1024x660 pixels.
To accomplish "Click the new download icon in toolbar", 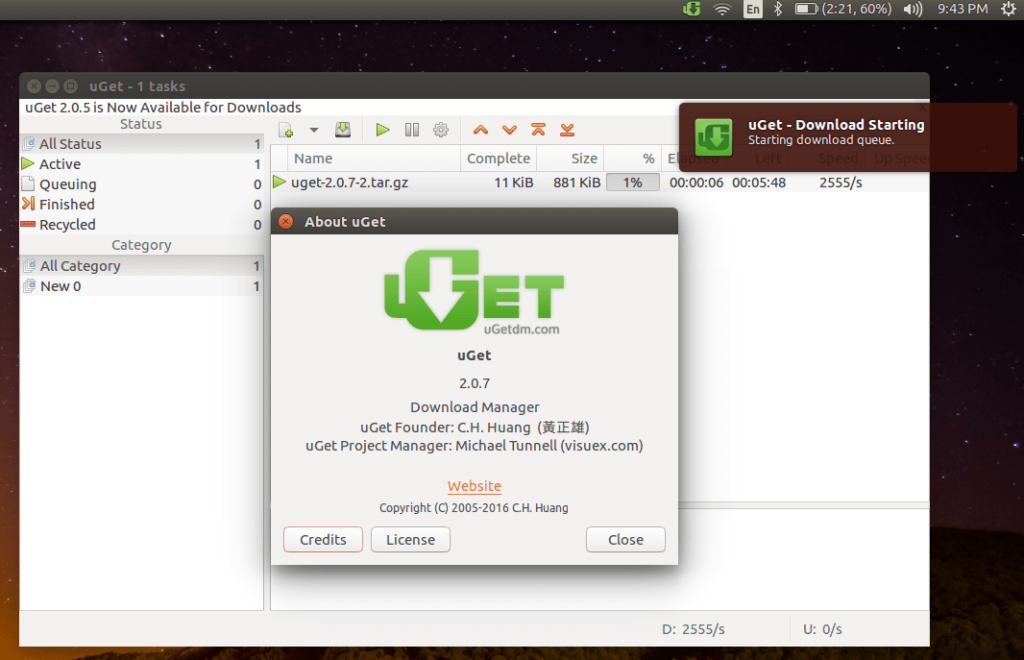I will (286, 130).
